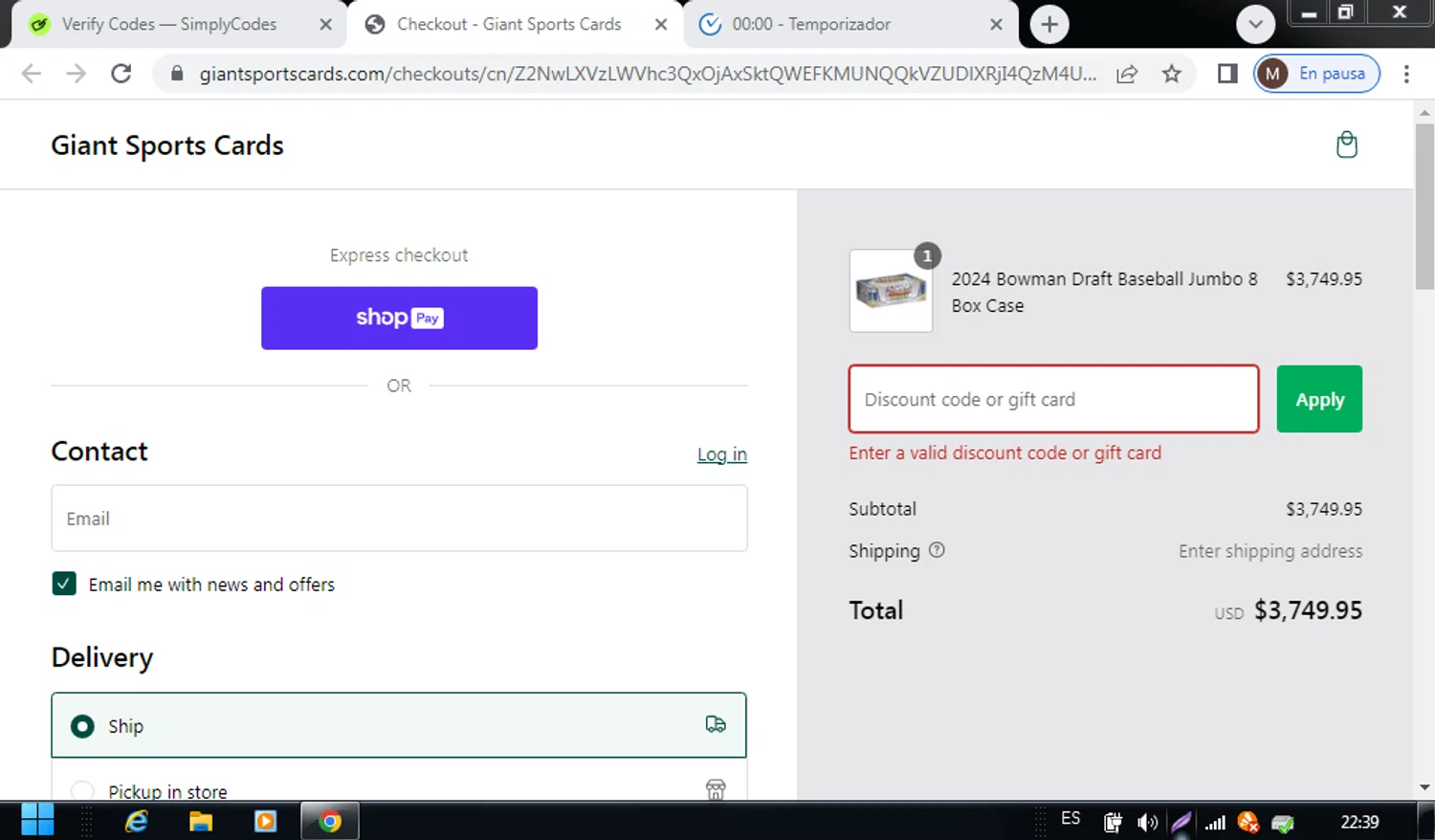This screenshot has width=1435, height=840.
Task: Click the scrollbar down arrow
Action: (x=1424, y=787)
